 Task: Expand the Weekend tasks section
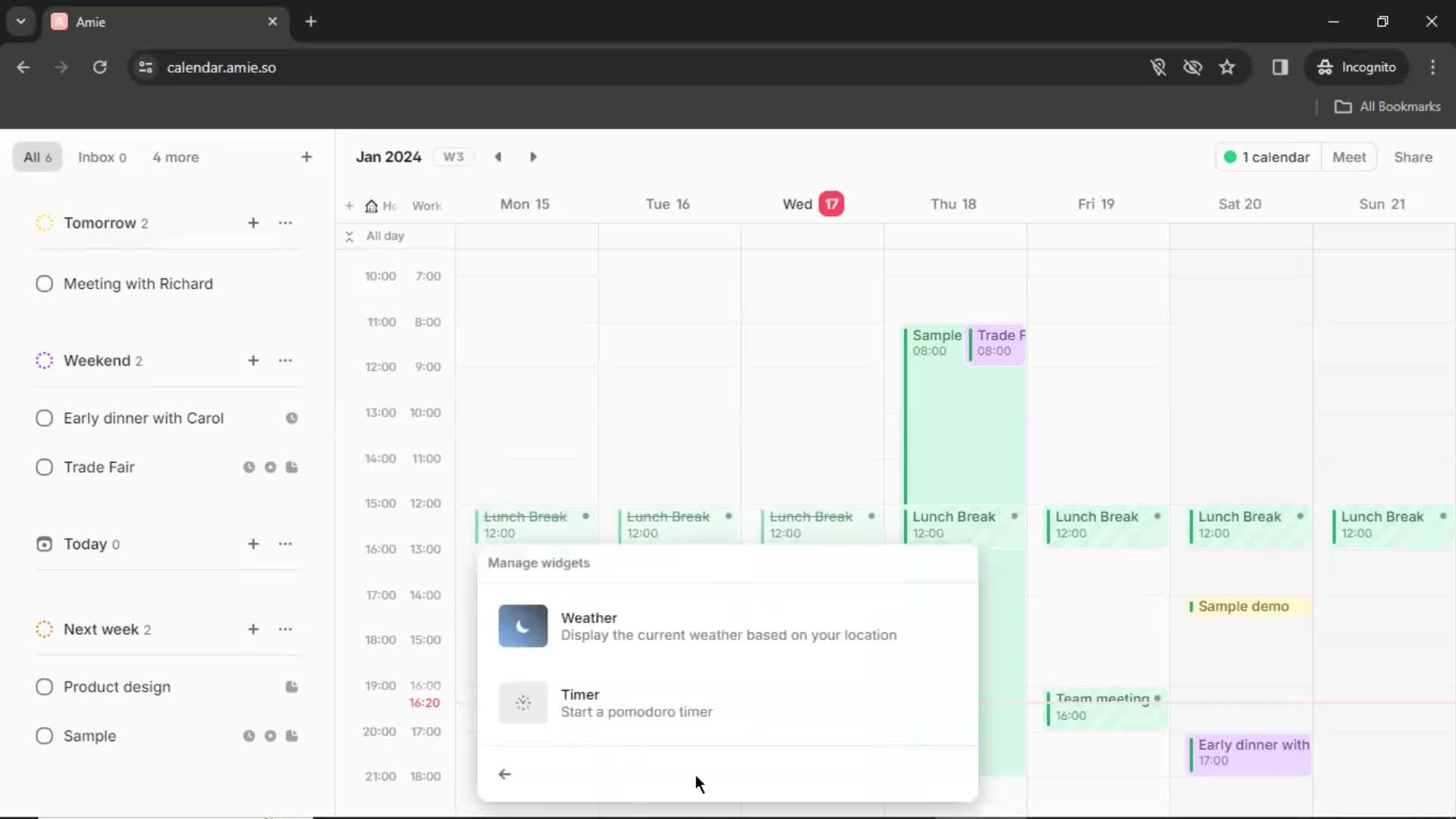click(x=97, y=360)
